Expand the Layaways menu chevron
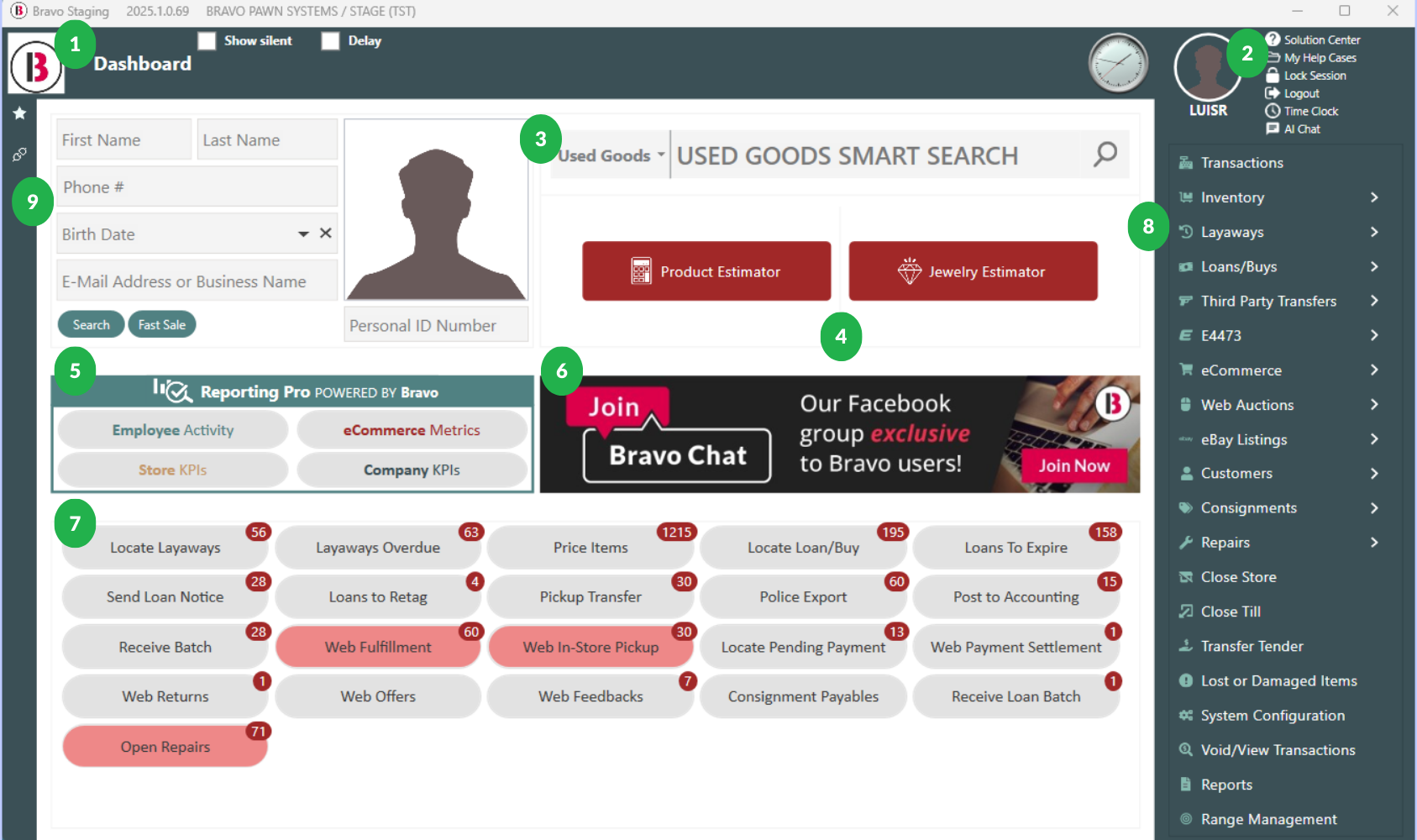 [1374, 232]
